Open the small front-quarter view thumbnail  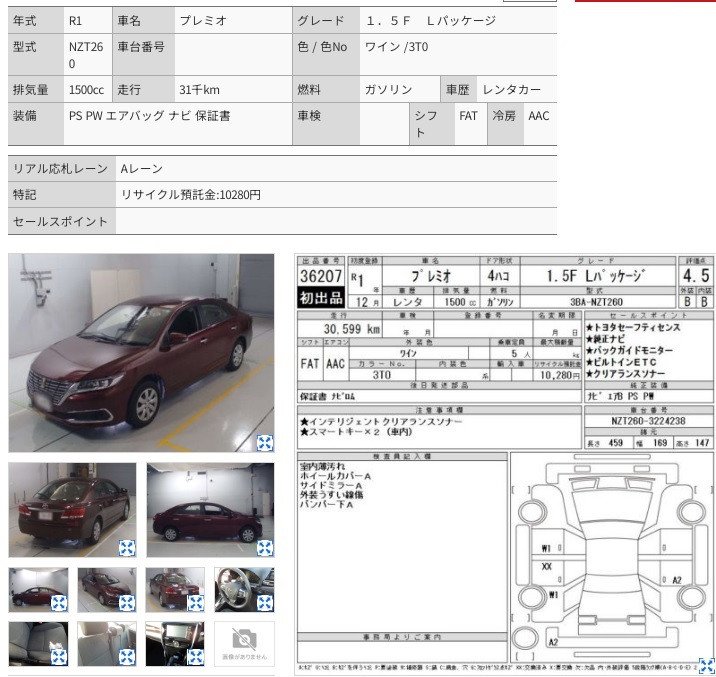[x=107, y=590]
